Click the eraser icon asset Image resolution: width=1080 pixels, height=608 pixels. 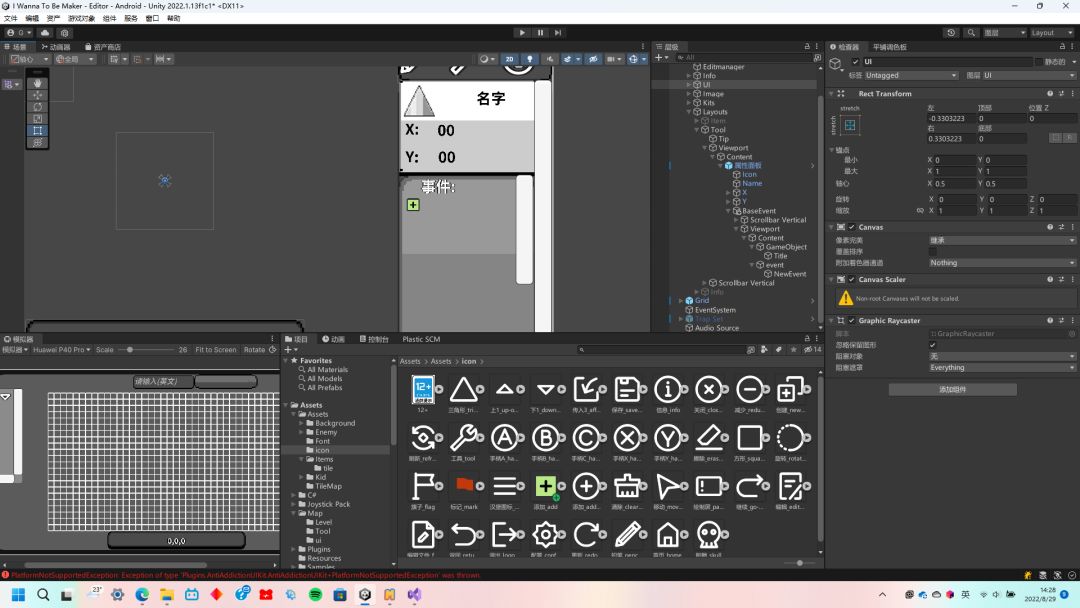point(708,437)
